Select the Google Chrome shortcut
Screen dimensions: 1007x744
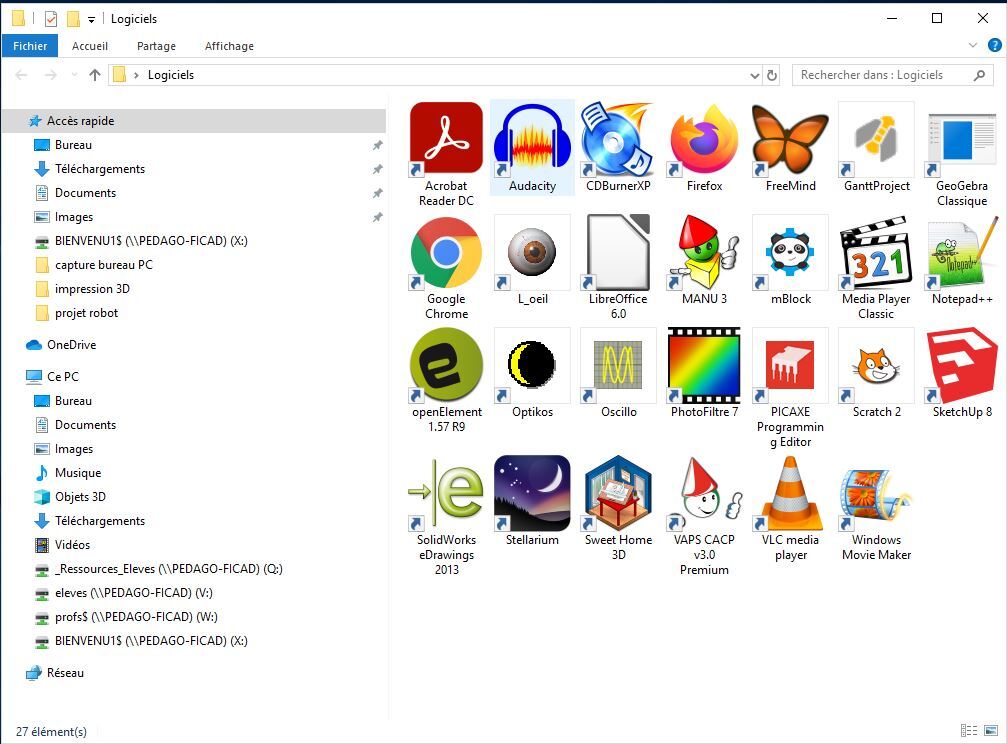(x=446, y=252)
